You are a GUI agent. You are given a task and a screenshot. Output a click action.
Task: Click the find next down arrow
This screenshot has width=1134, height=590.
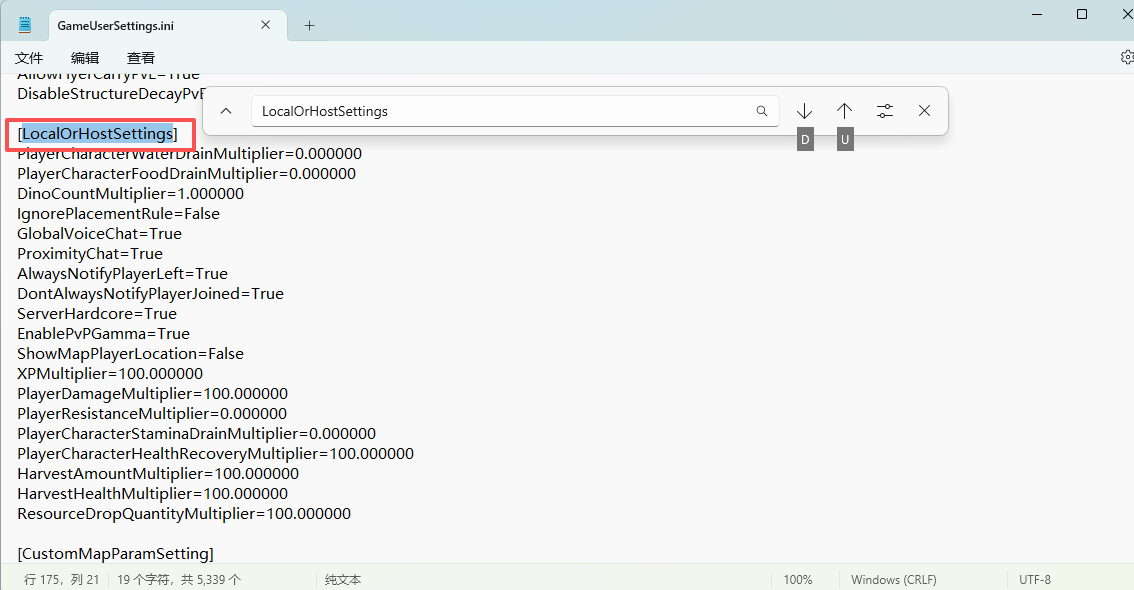(x=804, y=111)
